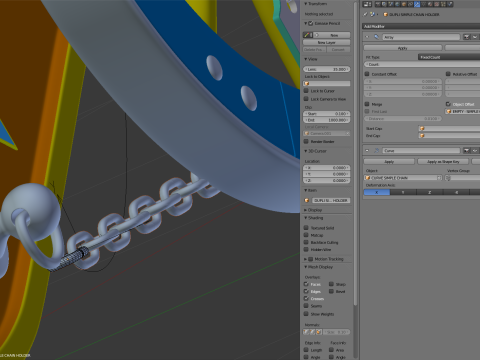The height and width of the screenshot is (360, 480).
Task: Open the Scene properties tab icon
Action: [391, 4]
